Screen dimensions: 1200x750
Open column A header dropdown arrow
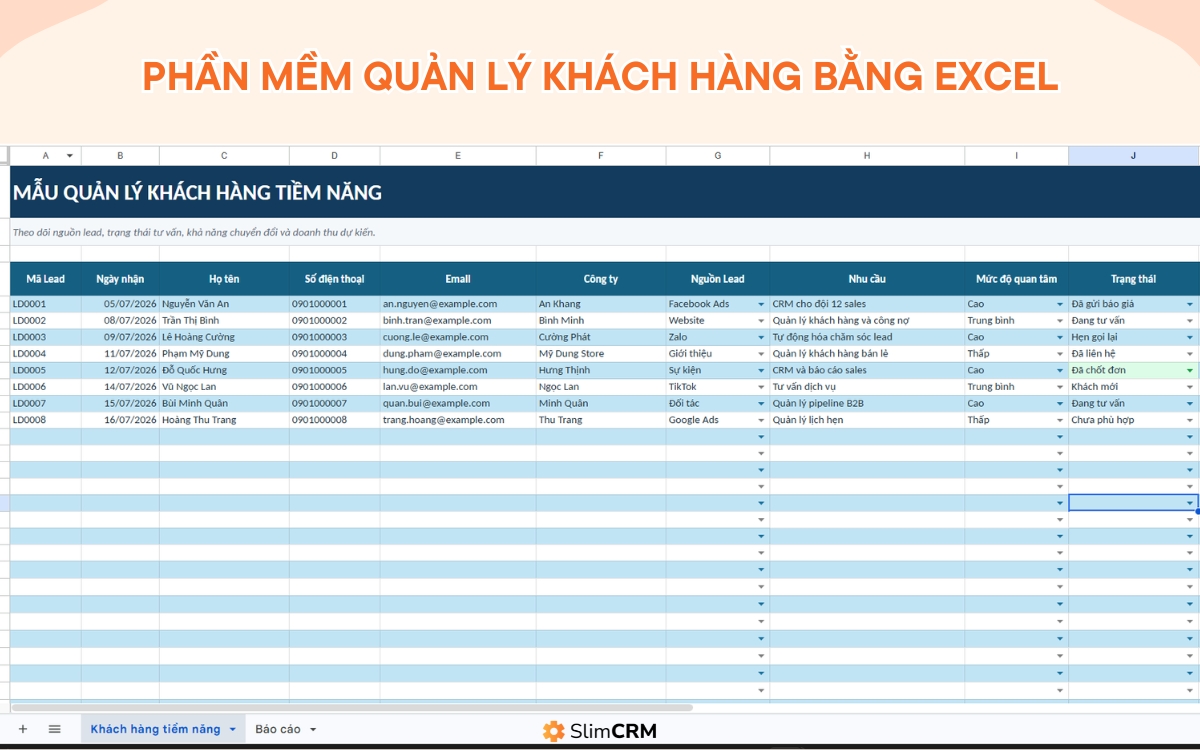coord(69,156)
